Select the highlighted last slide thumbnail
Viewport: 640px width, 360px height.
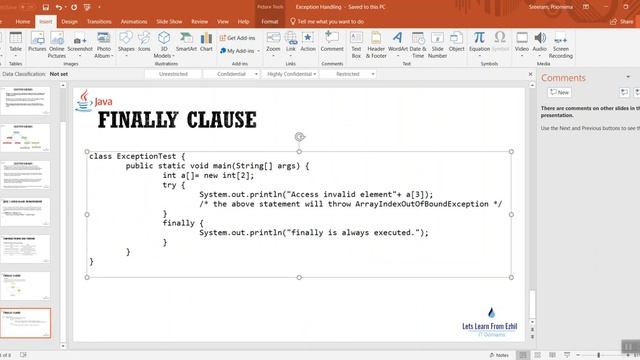pos(25,323)
